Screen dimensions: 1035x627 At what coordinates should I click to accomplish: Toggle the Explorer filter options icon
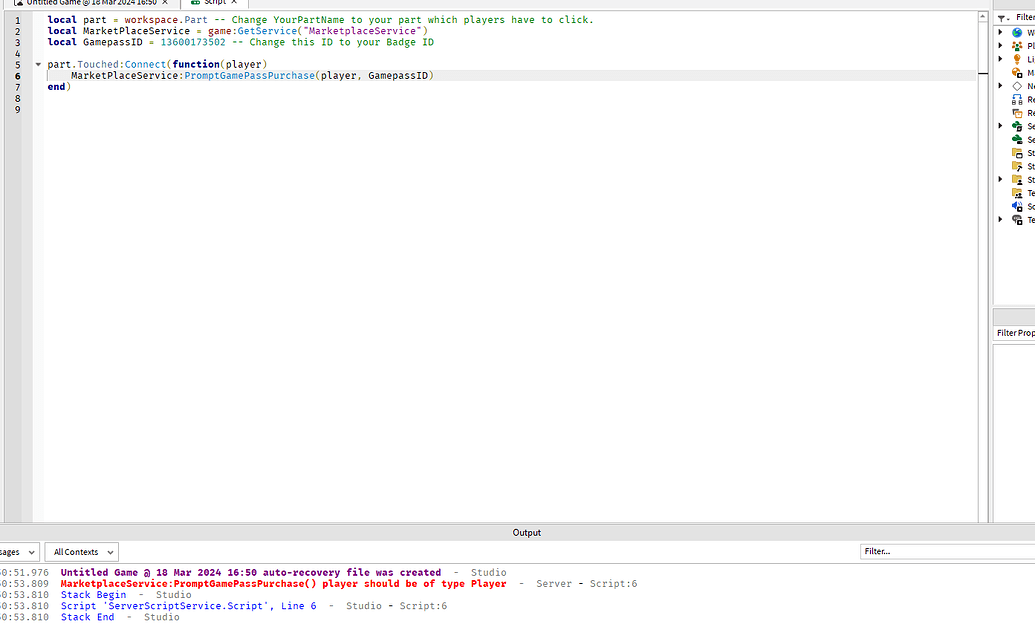1002,16
